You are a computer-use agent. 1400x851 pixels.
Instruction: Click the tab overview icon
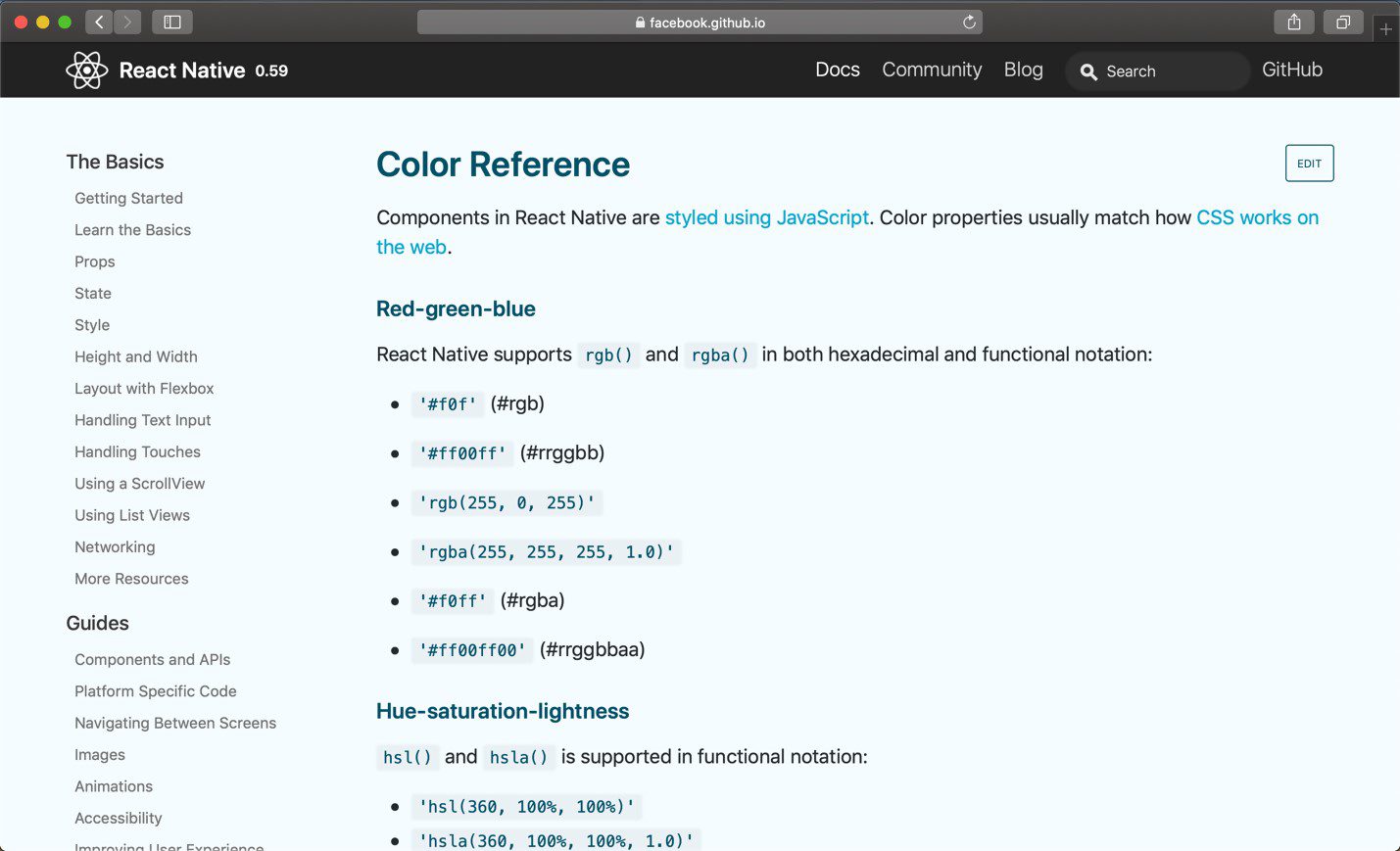point(1342,21)
